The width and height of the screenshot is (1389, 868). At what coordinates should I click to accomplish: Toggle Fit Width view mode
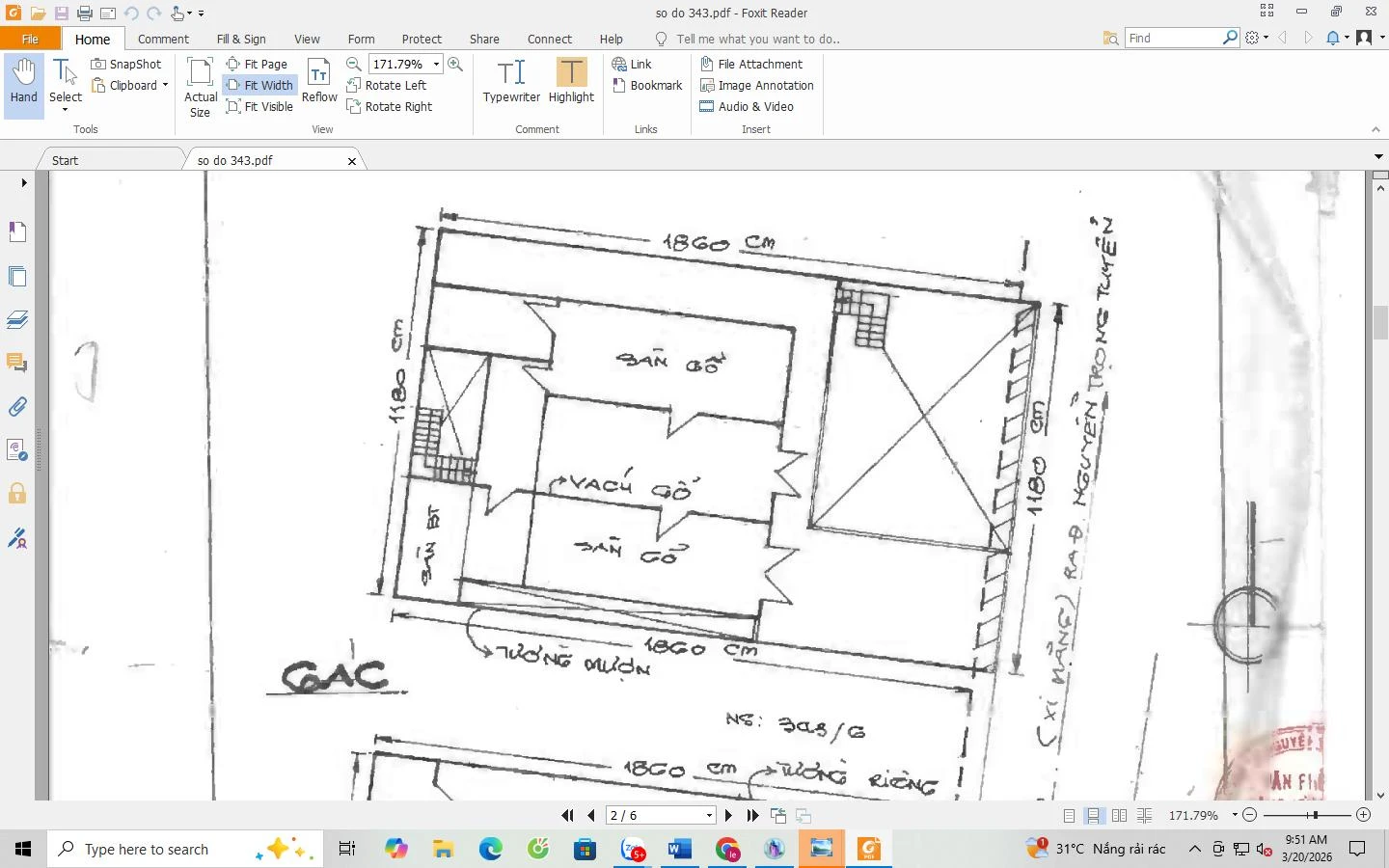259,85
